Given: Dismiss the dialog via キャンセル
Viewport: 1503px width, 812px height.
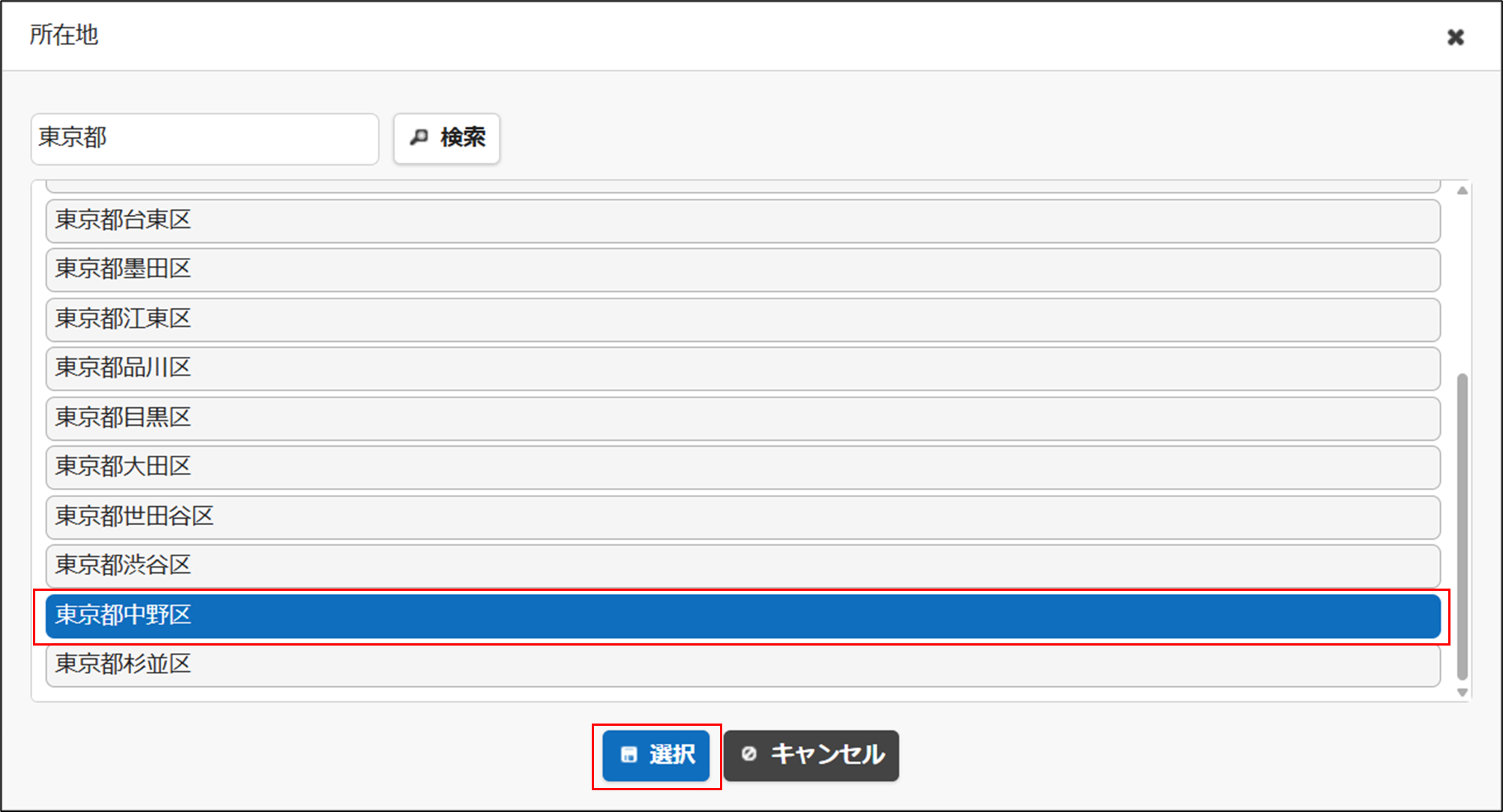Looking at the screenshot, I should coord(811,756).
